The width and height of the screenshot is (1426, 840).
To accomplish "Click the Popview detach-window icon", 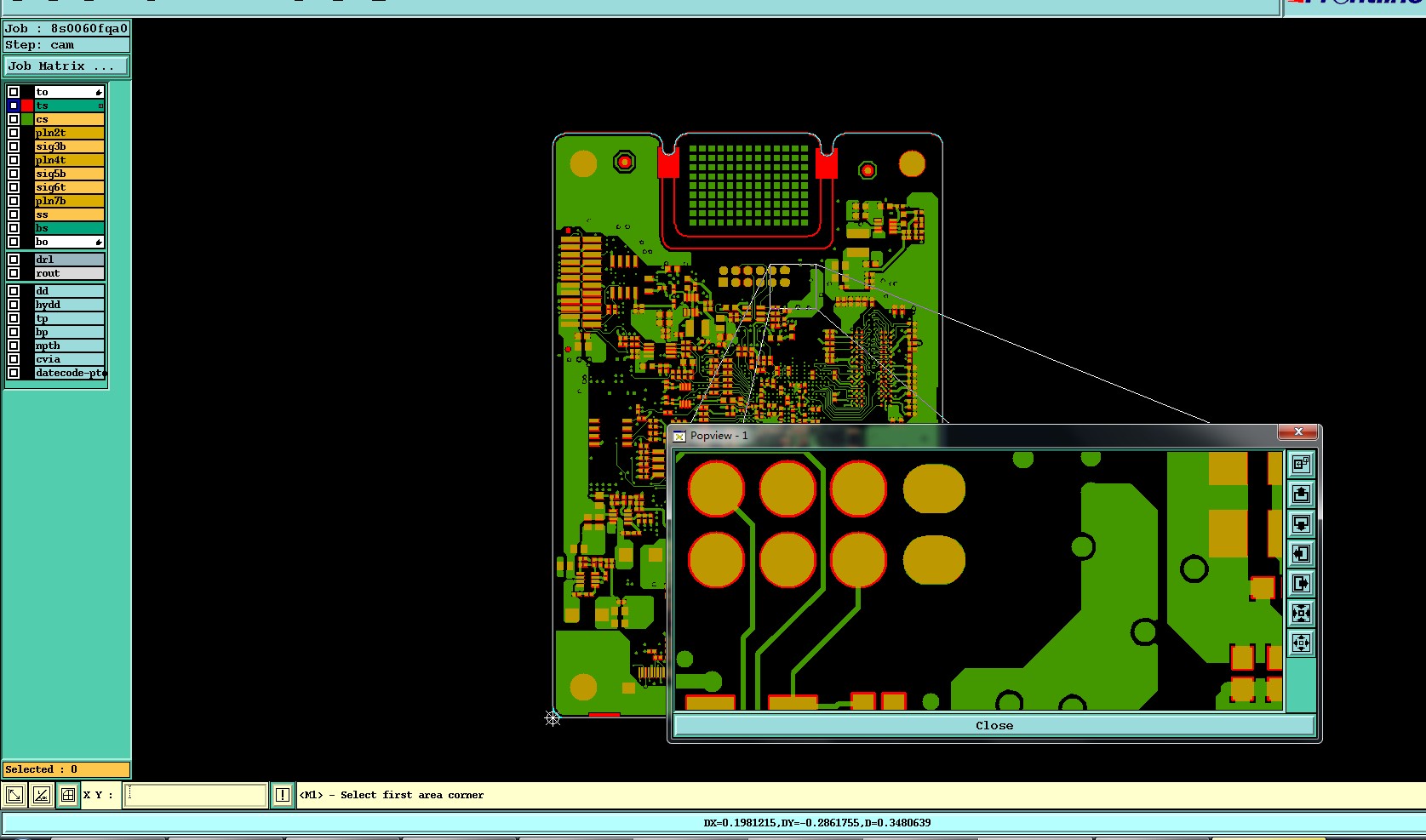I will 1301,464.
